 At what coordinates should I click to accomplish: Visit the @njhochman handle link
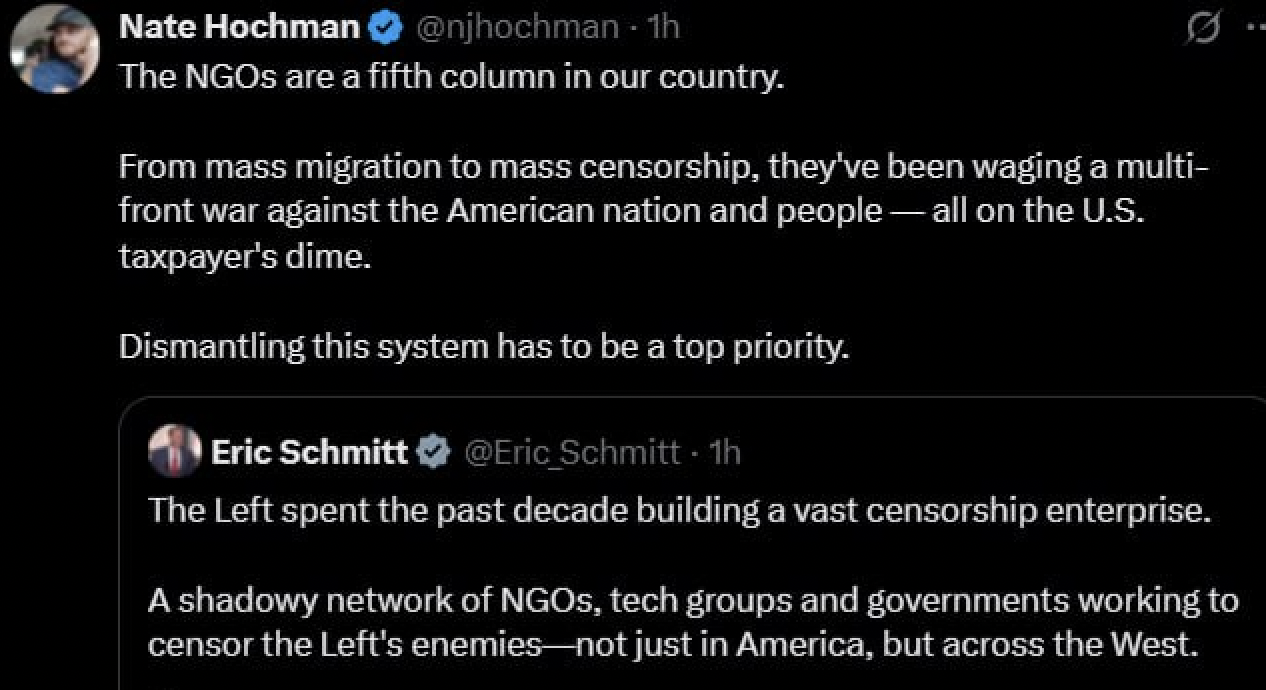pyautogui.click(x=515, y=28)
